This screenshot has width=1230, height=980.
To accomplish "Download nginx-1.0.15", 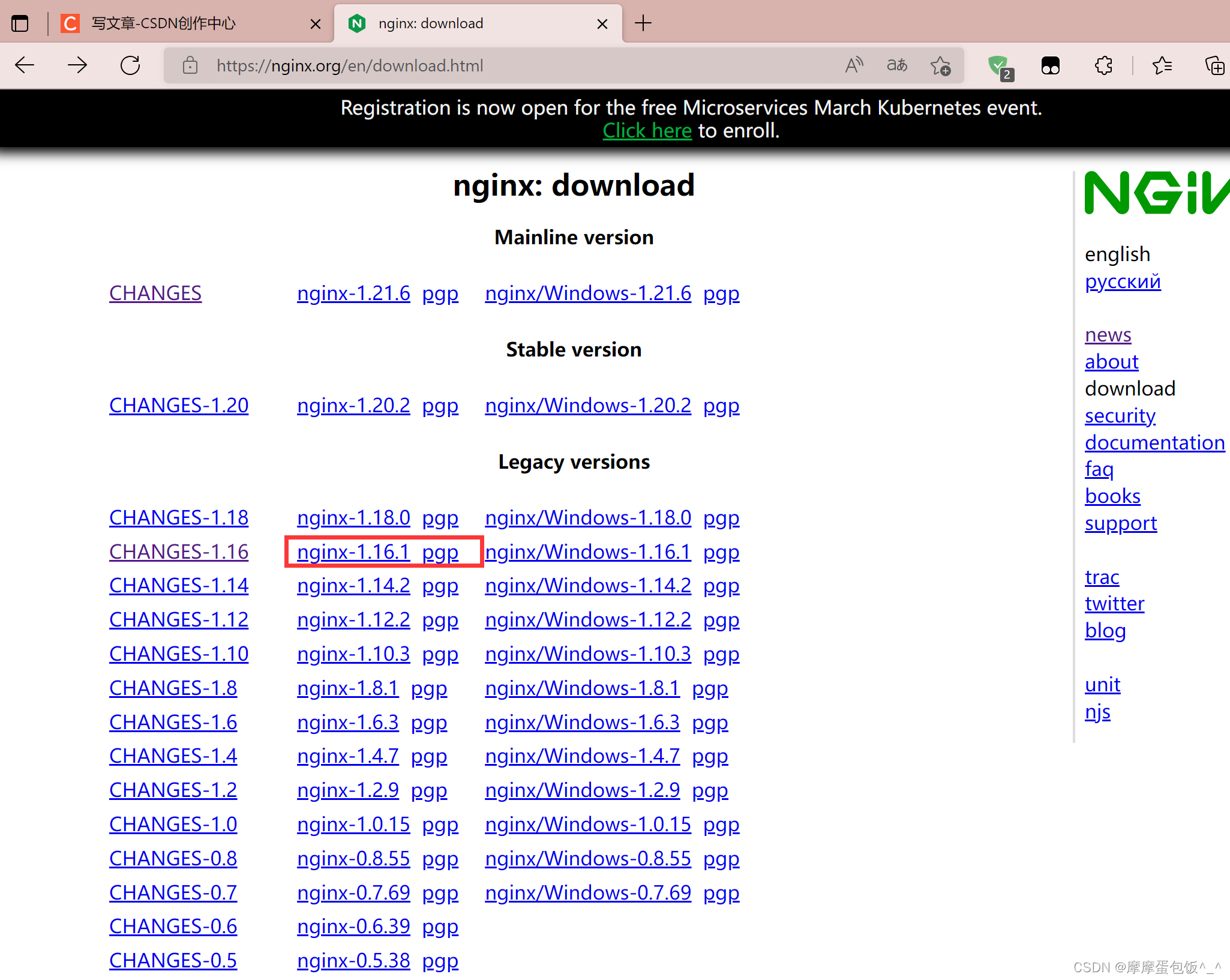I will [353, 824].
